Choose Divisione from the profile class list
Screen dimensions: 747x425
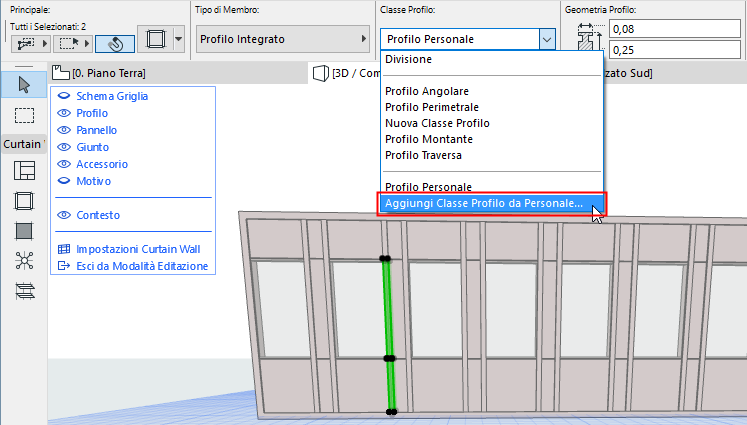coord(492,59)
